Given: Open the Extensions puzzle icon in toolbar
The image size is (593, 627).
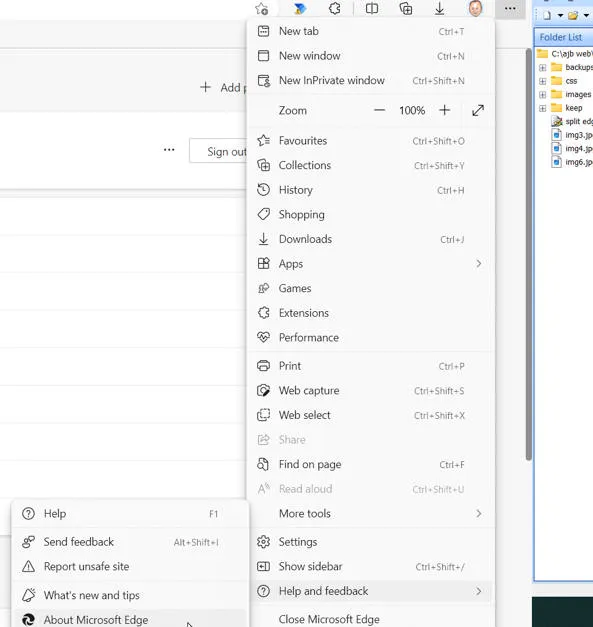Looking at the screenshot, I should (335, 8).
